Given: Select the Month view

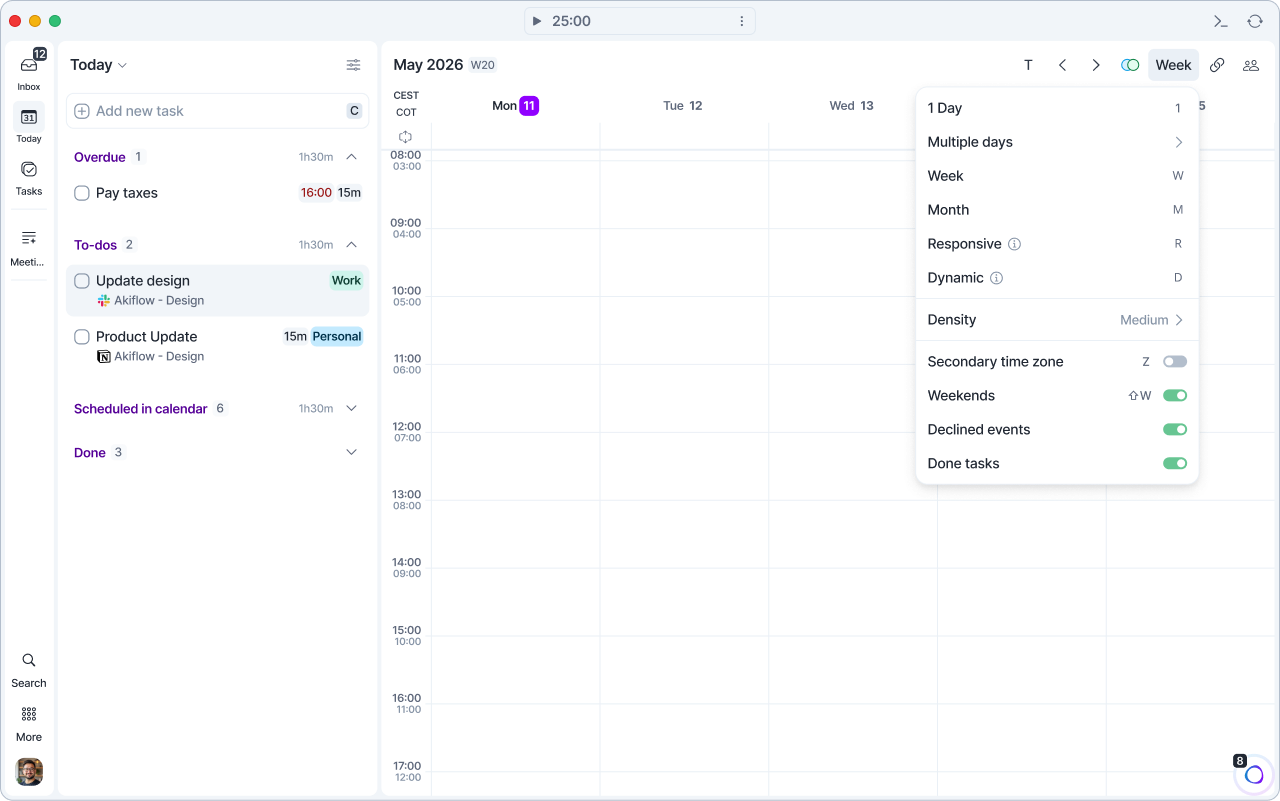Looking at the screenshot, I should pyautogui.click(x=1057, y=210).
